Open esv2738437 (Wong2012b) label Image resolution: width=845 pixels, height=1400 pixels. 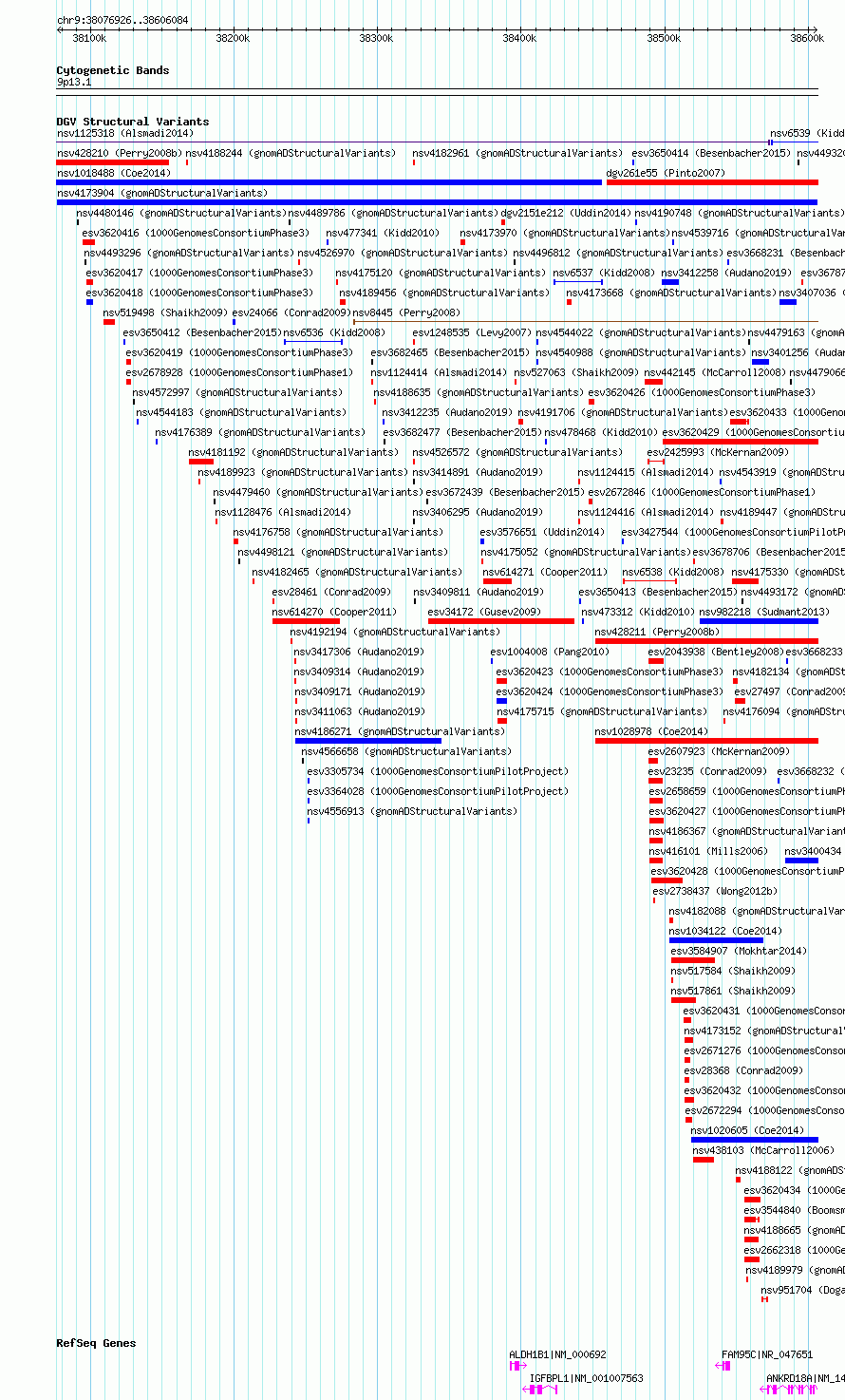715,891
